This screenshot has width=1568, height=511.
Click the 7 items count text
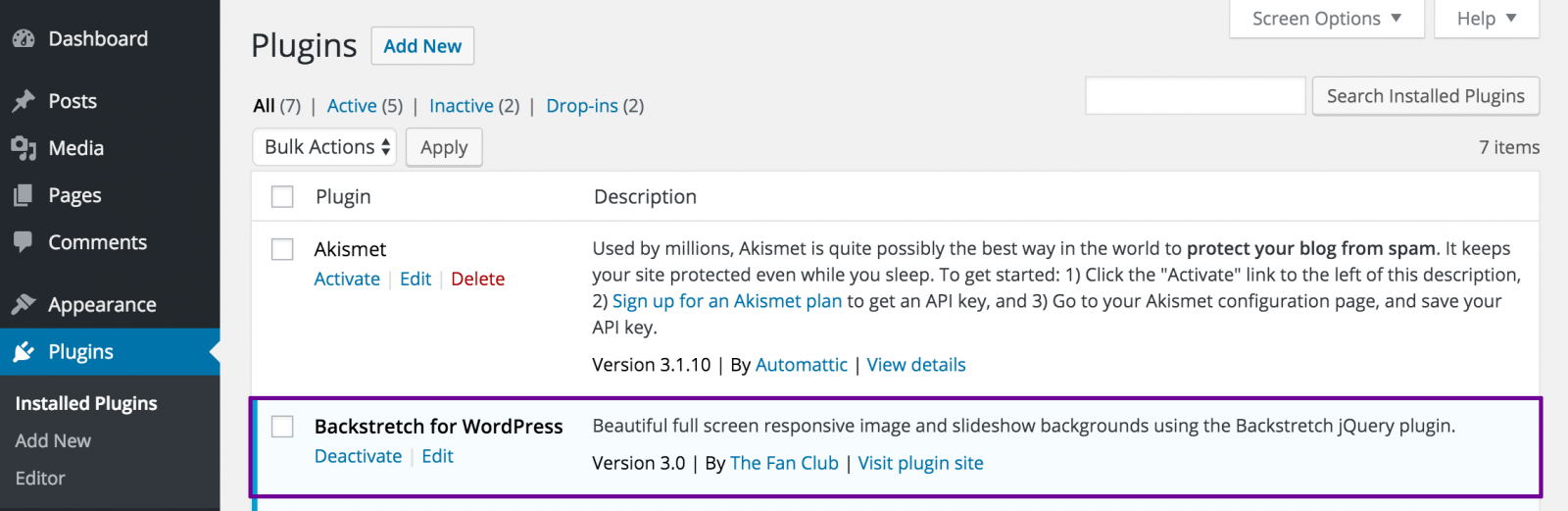[1509, 147]
